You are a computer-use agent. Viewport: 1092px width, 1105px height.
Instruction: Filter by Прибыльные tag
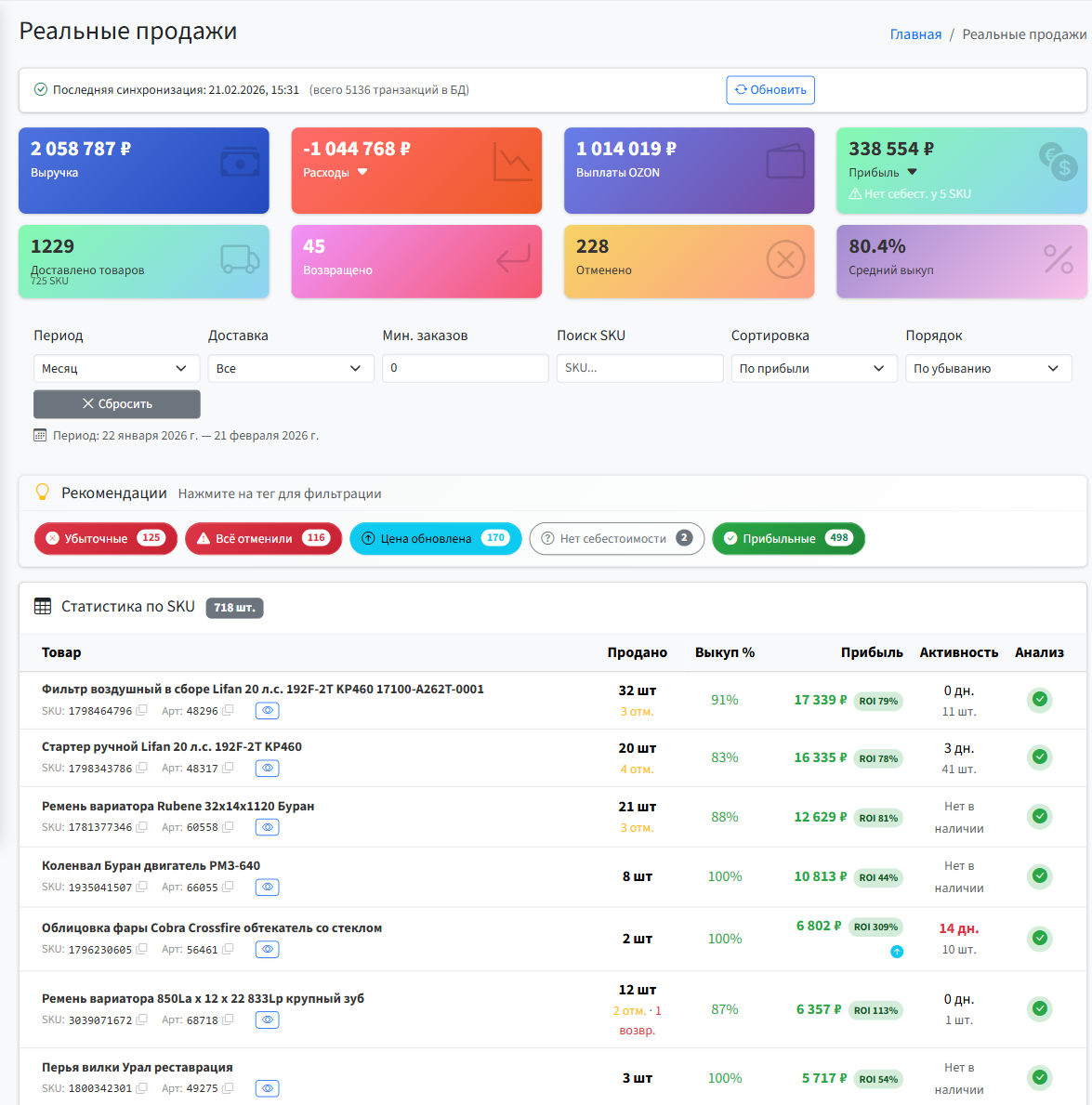(x=787, y=539)
